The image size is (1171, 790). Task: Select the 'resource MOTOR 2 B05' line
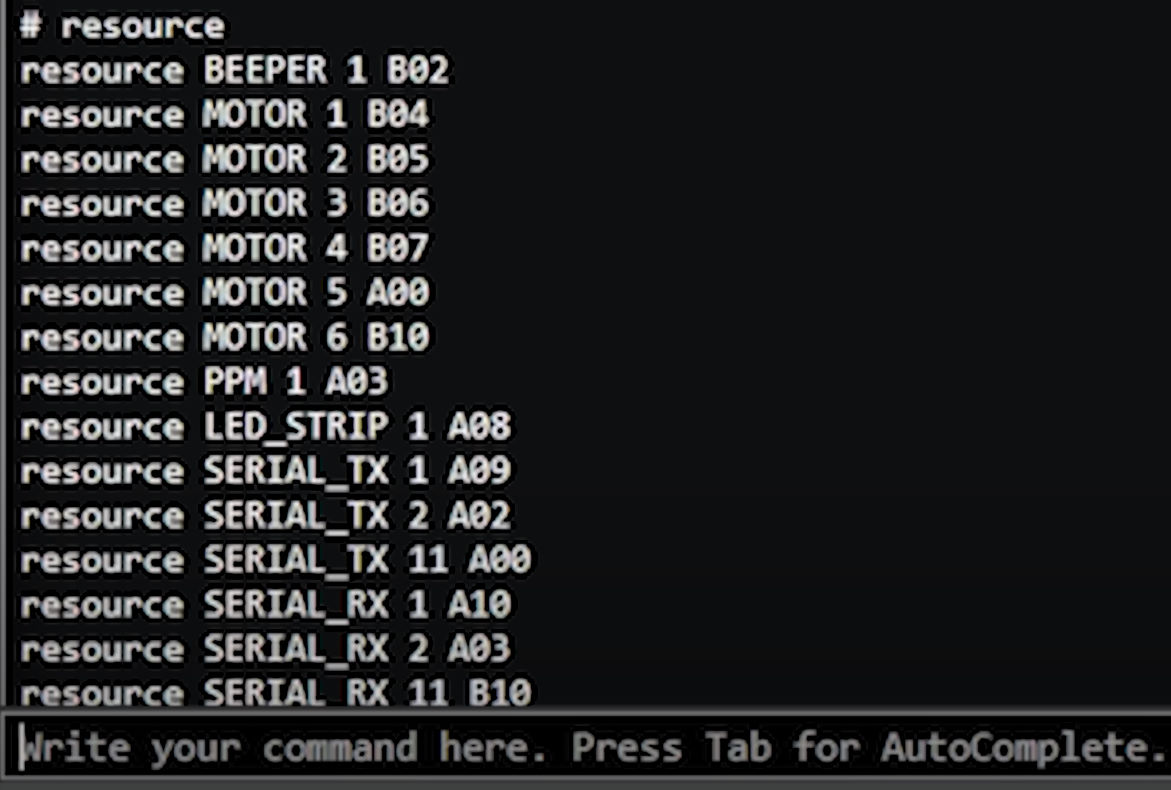pos(224,159)
